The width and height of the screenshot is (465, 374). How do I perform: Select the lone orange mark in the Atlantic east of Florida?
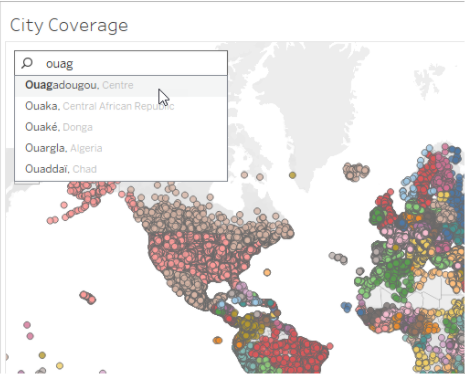tap(267, 273)
